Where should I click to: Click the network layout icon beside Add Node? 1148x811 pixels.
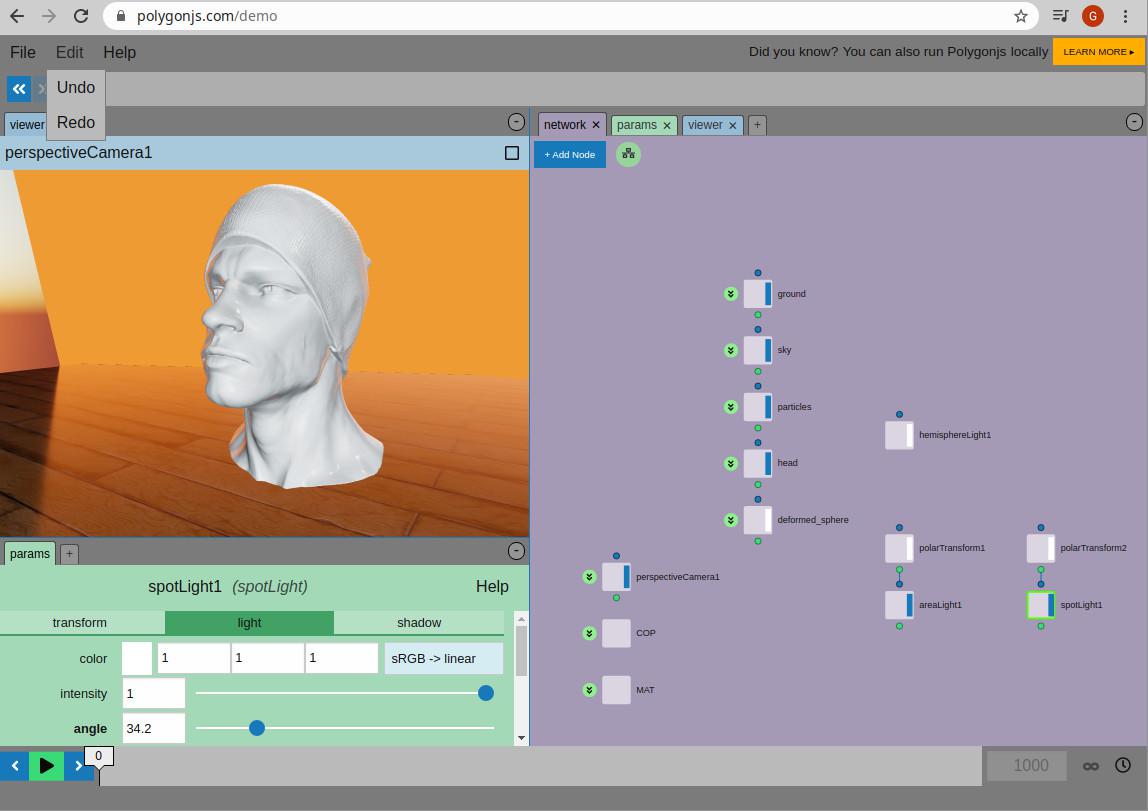click(628, 154)
